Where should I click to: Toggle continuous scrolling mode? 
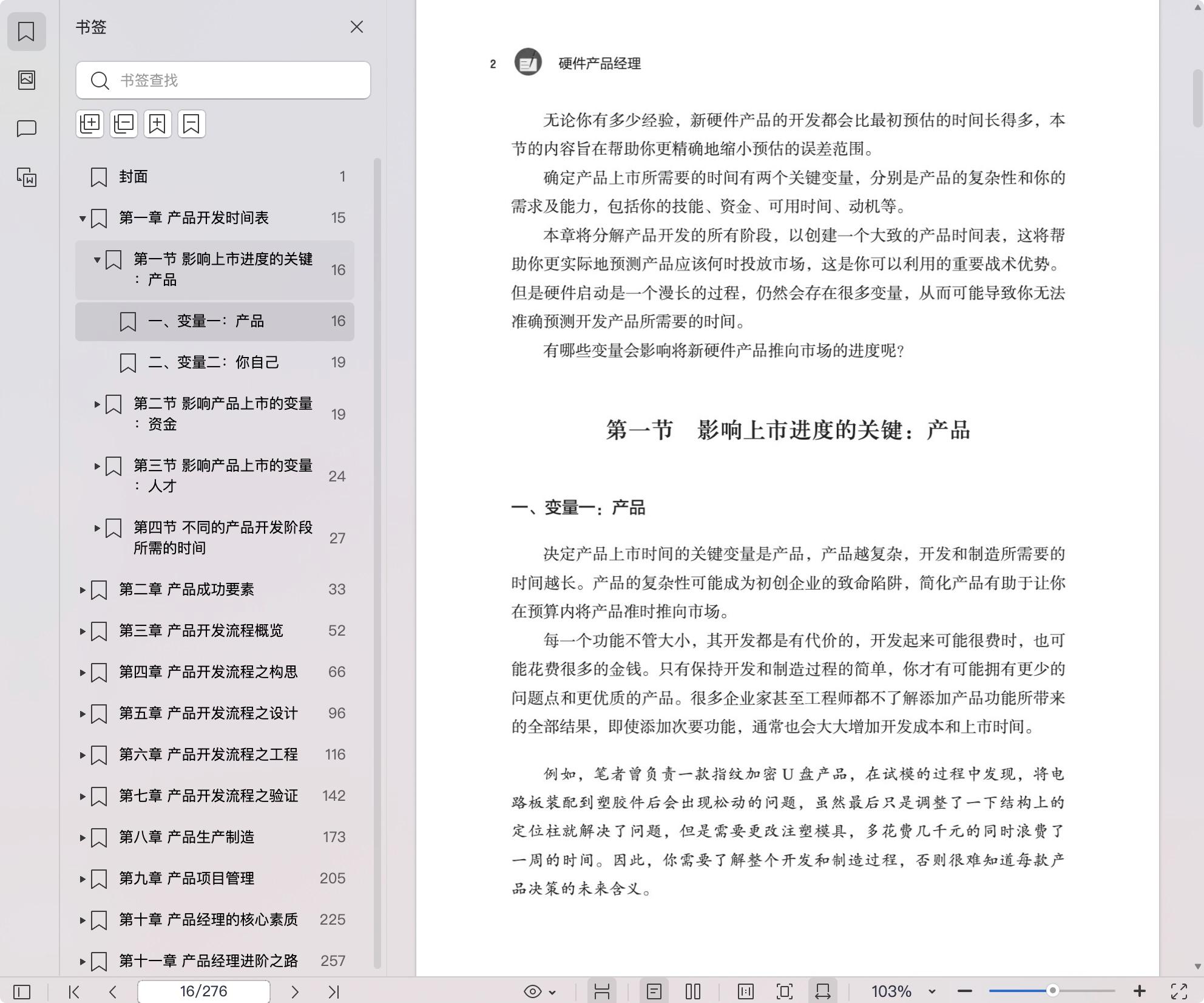[x=601, y=992]
